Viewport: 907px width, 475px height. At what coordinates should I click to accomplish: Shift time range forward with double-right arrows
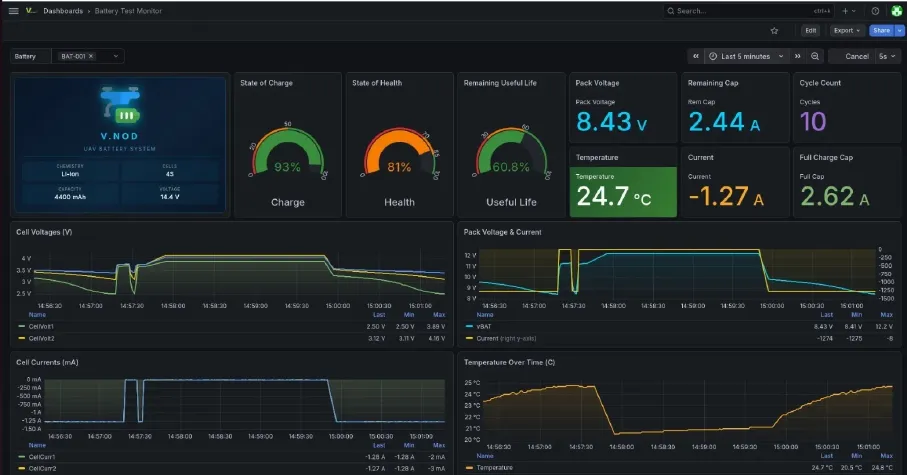[798, 56]
